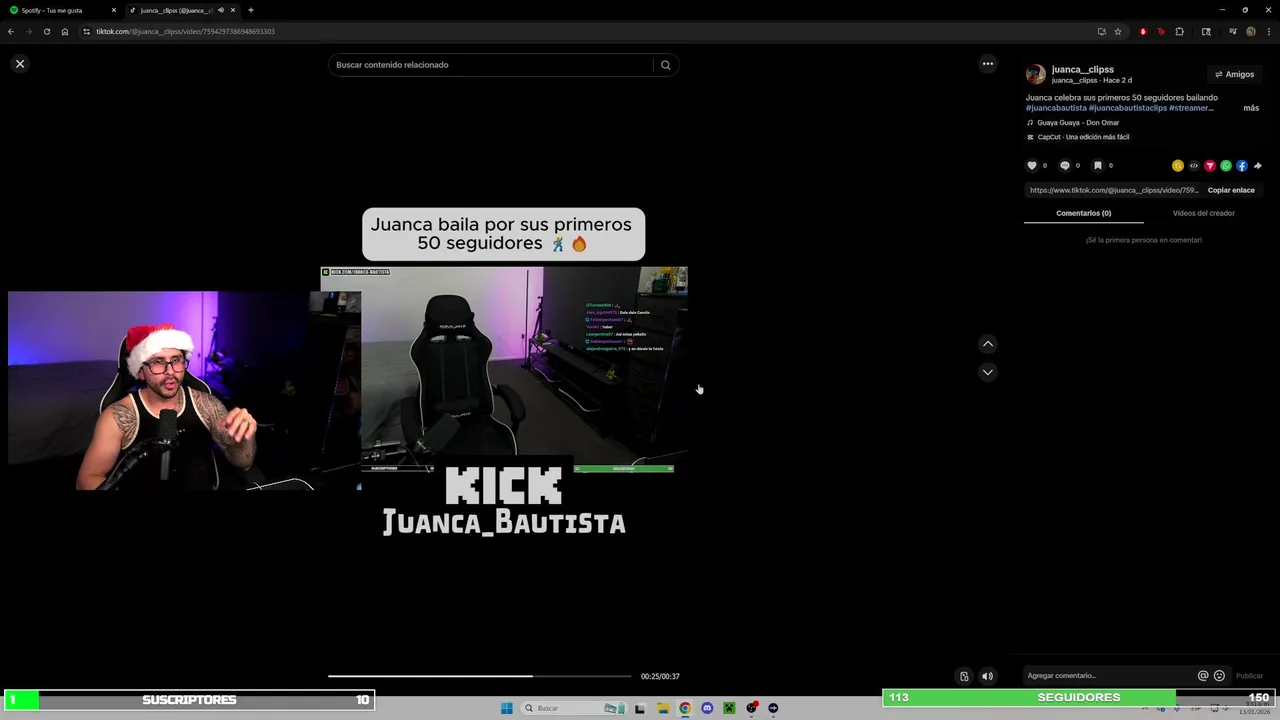Click the Buscar contenido relacionado field

click(490, 65)
